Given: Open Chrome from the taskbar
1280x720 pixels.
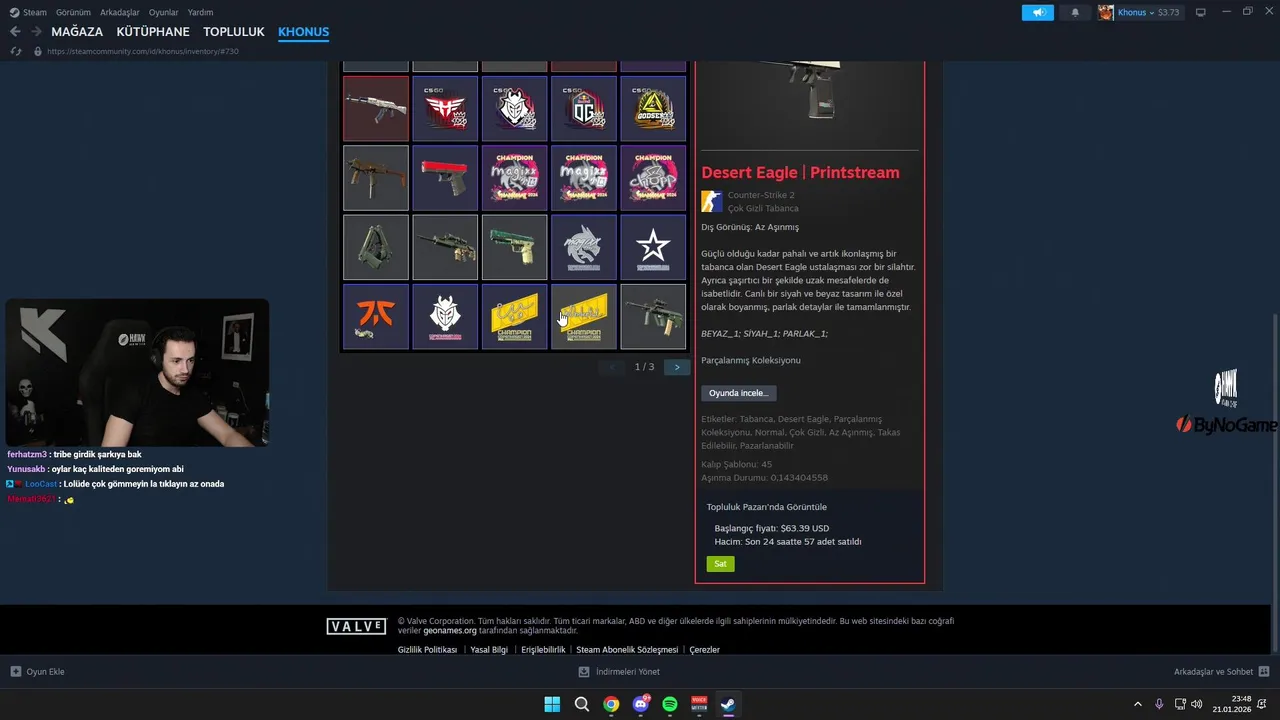Looking at the screenshot, I should click(x=611, y=704).
